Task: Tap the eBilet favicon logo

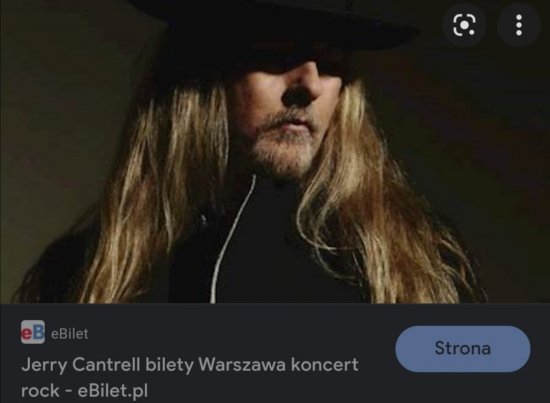Action: point(33,332)
